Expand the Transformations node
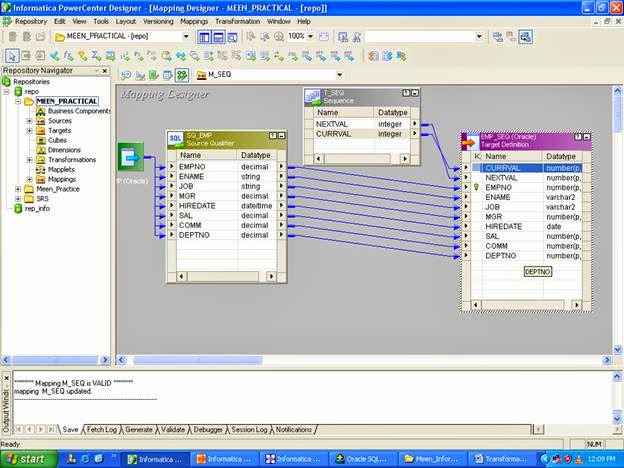This screenshot has height=468, width=624. (29, 160)
